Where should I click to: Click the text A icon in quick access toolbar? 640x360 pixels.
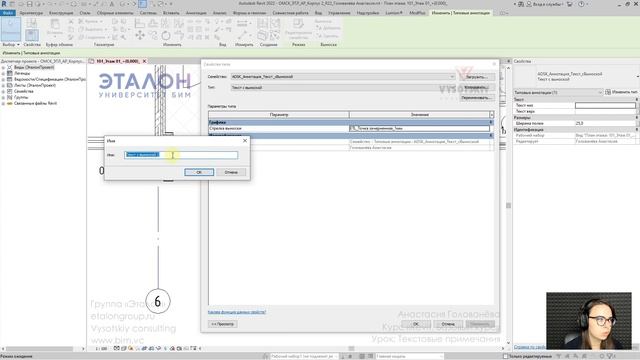coord(112,4)
